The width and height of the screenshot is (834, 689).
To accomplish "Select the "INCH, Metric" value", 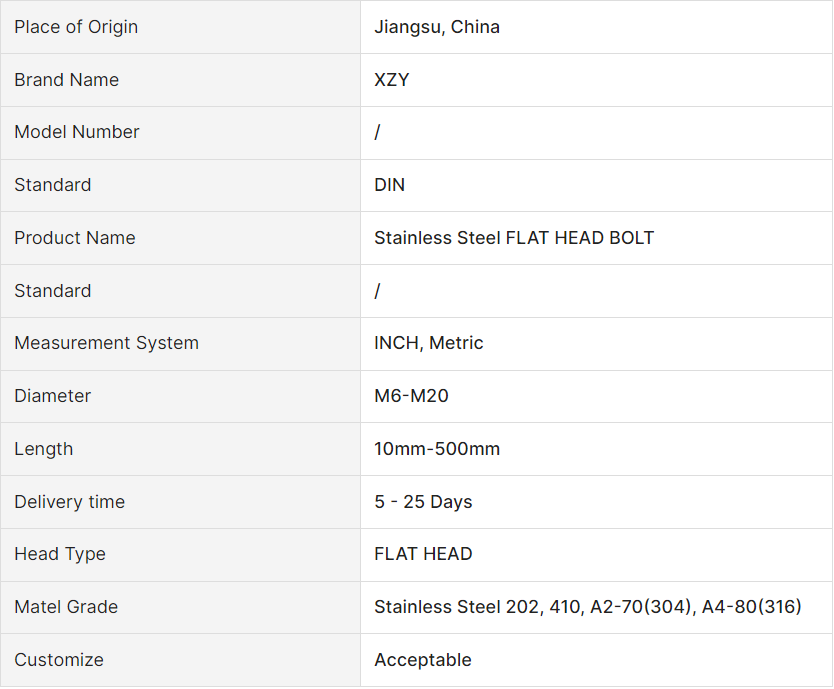I will pyautogui.click(x=429, y=343).
